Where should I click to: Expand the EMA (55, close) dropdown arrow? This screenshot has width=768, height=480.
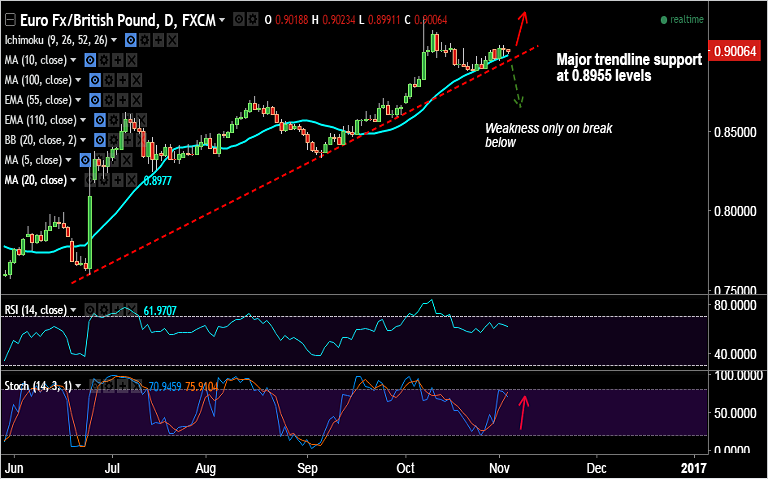pos(78,100)
